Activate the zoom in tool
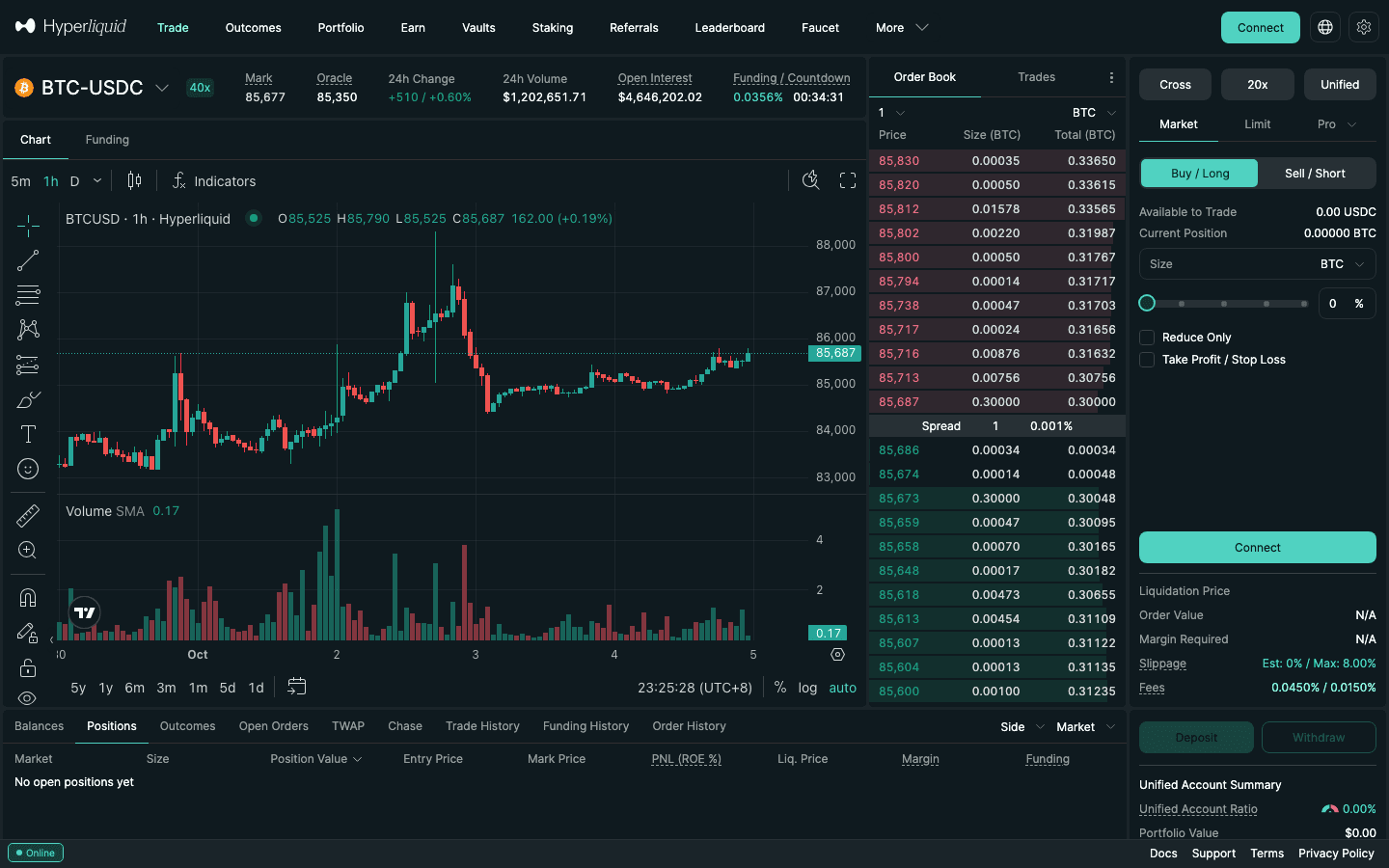 click(28, 551)
